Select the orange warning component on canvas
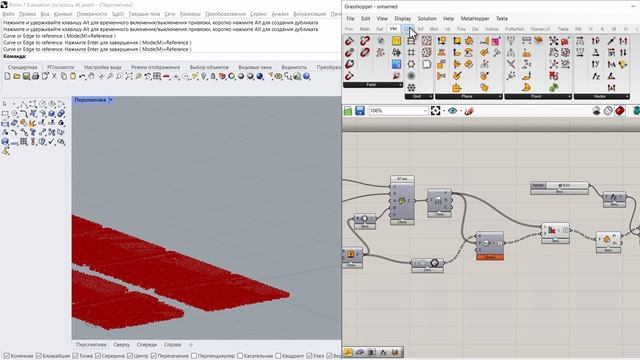Image resolution: width=640 pixels, height=360 pixels. [x=490, y=245]
